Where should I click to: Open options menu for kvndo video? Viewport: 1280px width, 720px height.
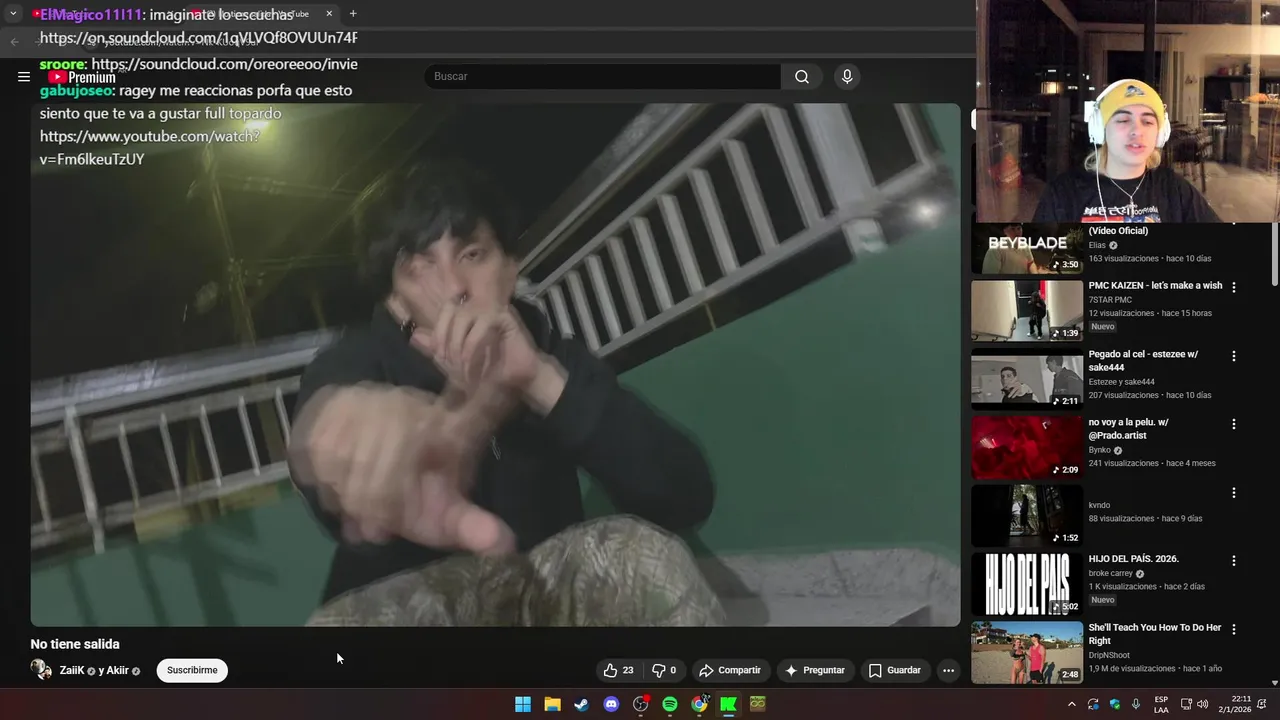coord(1233,493)
